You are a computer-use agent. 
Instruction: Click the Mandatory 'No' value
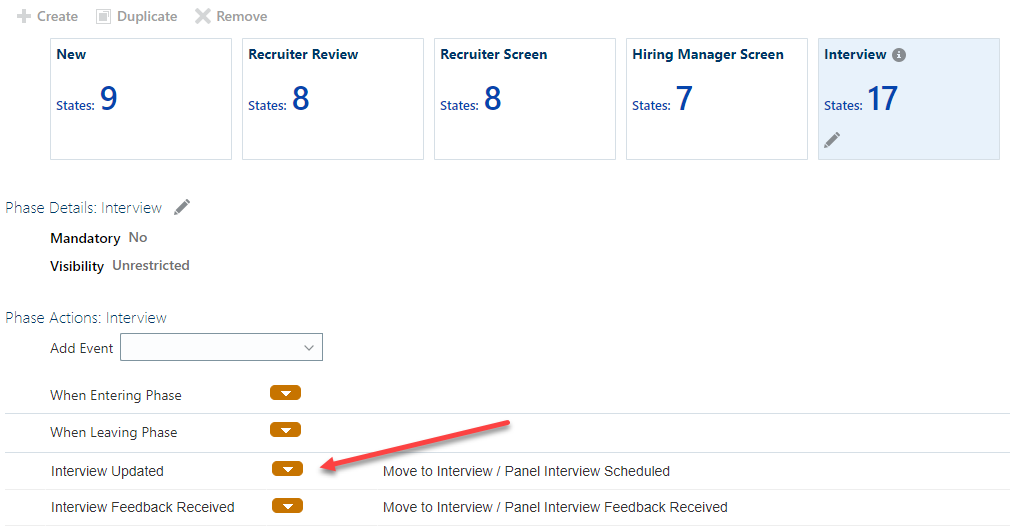click(x=138, y=238)
